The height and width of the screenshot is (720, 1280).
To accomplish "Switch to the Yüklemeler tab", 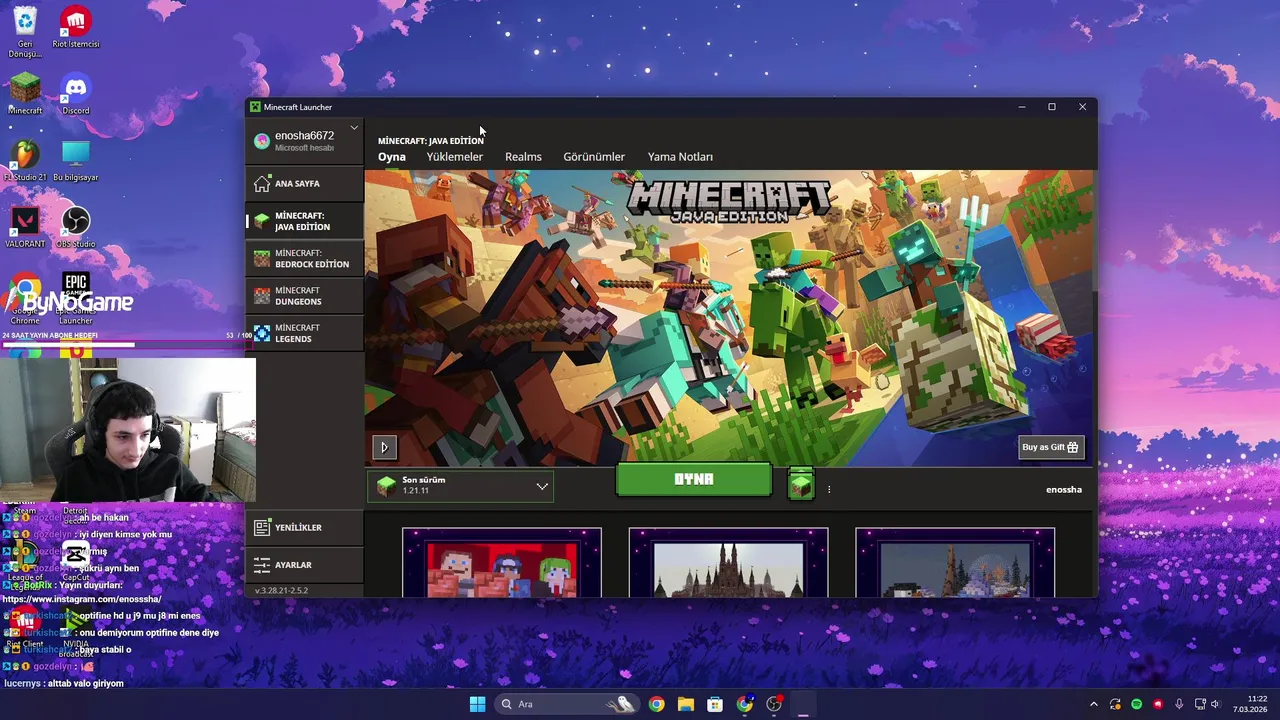I will (x=455, y=157).
